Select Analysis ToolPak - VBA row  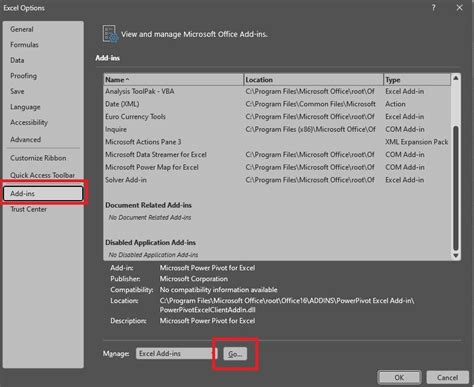[x=277, y=91]
